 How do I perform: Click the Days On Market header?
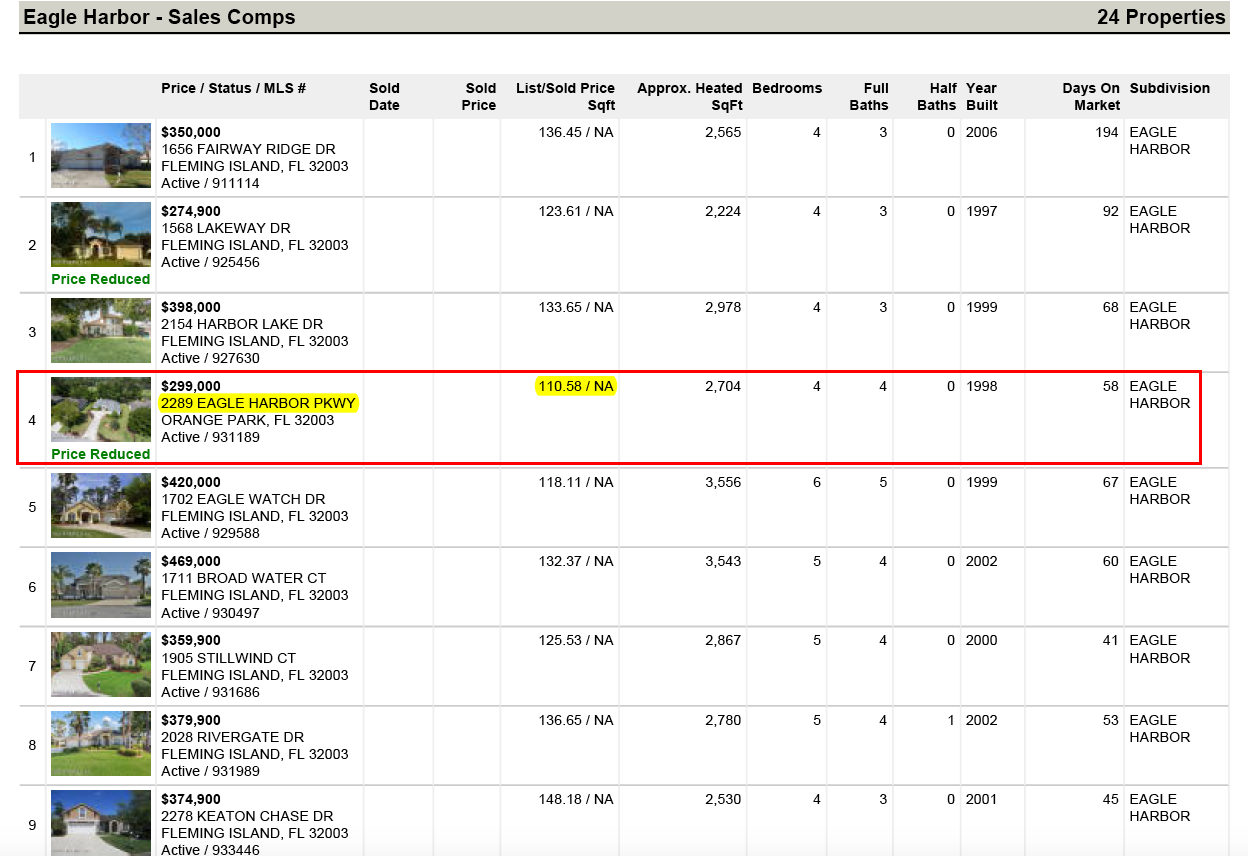pyautogui.click(x=1091, y=97)
